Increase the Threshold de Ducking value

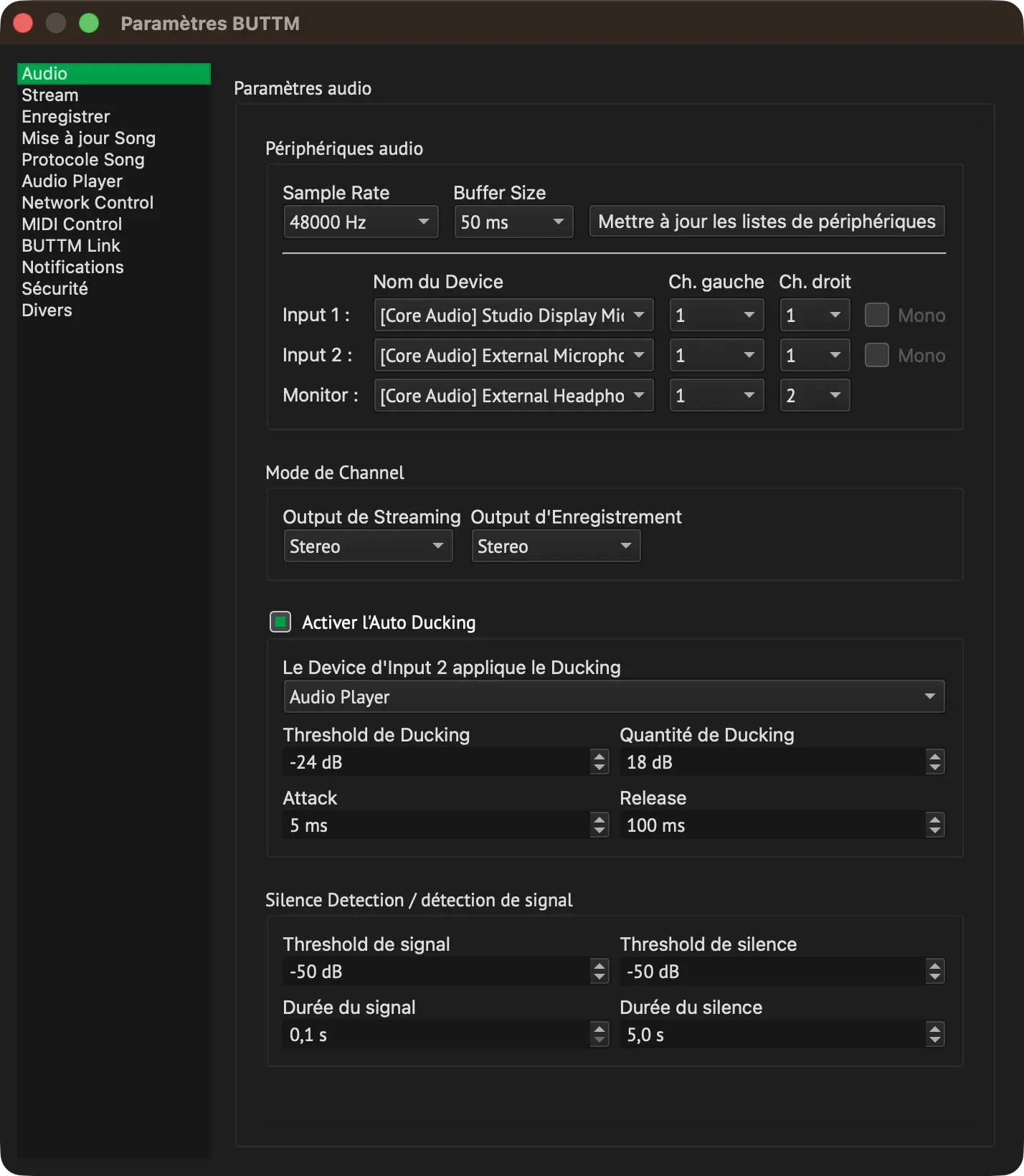(x=599, y=756)
